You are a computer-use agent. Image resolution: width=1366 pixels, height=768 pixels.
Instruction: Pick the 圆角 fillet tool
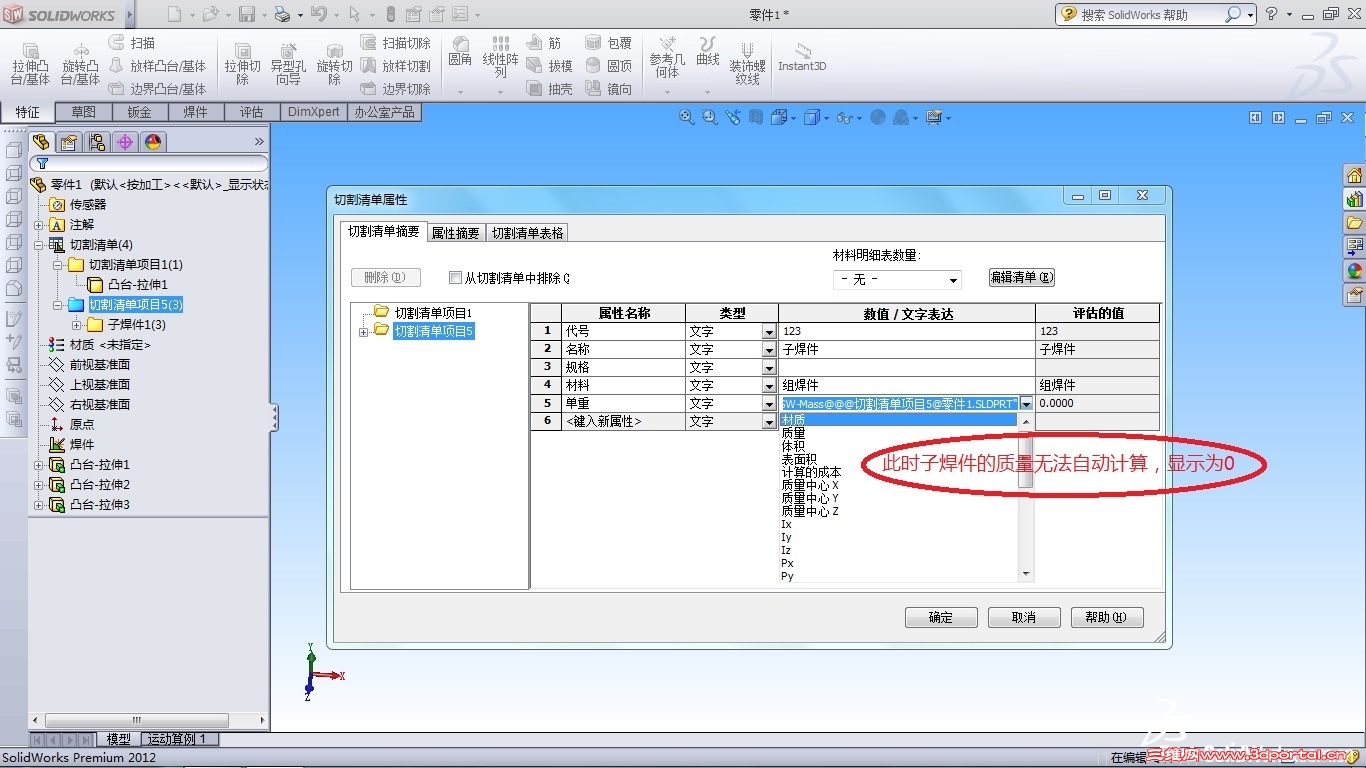[x=460, y=52]
